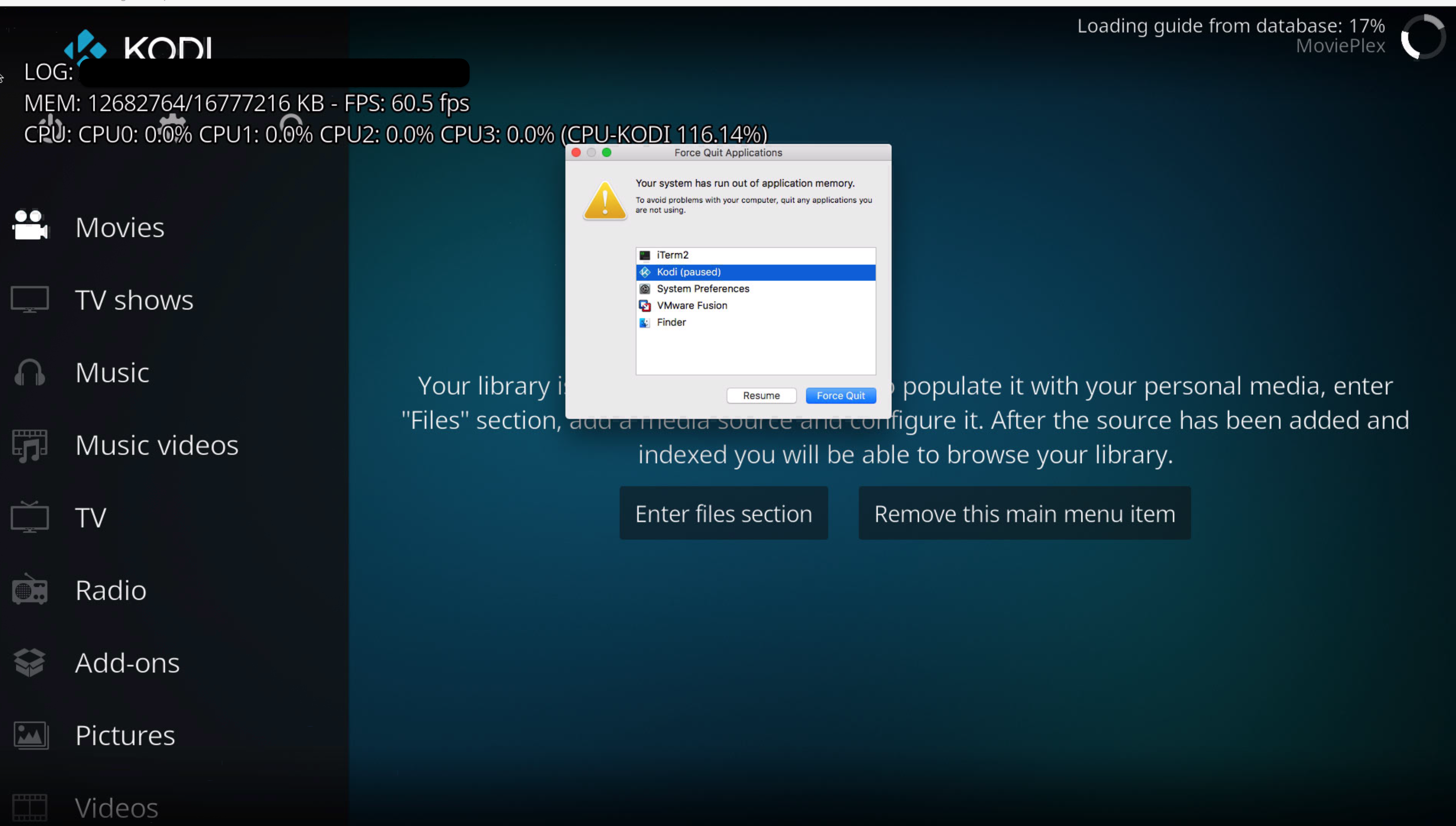
Task: Select VMware Fusion in the list
Action: tap(755, 306)
